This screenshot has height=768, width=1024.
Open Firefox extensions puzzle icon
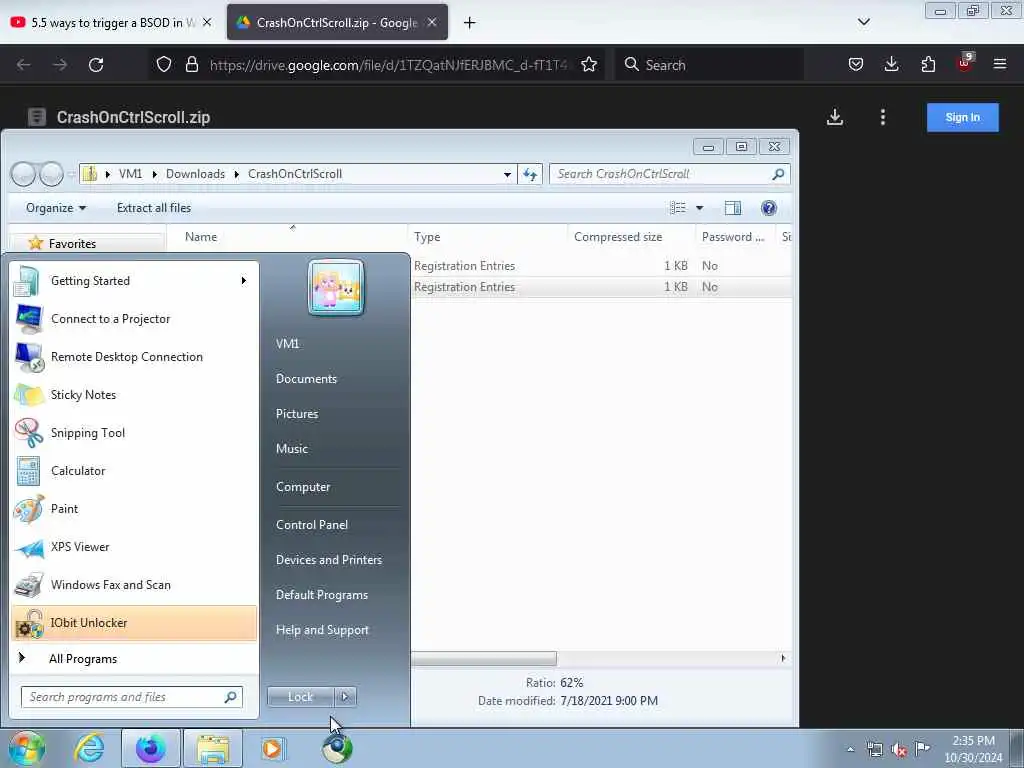(x=928, y=65)
